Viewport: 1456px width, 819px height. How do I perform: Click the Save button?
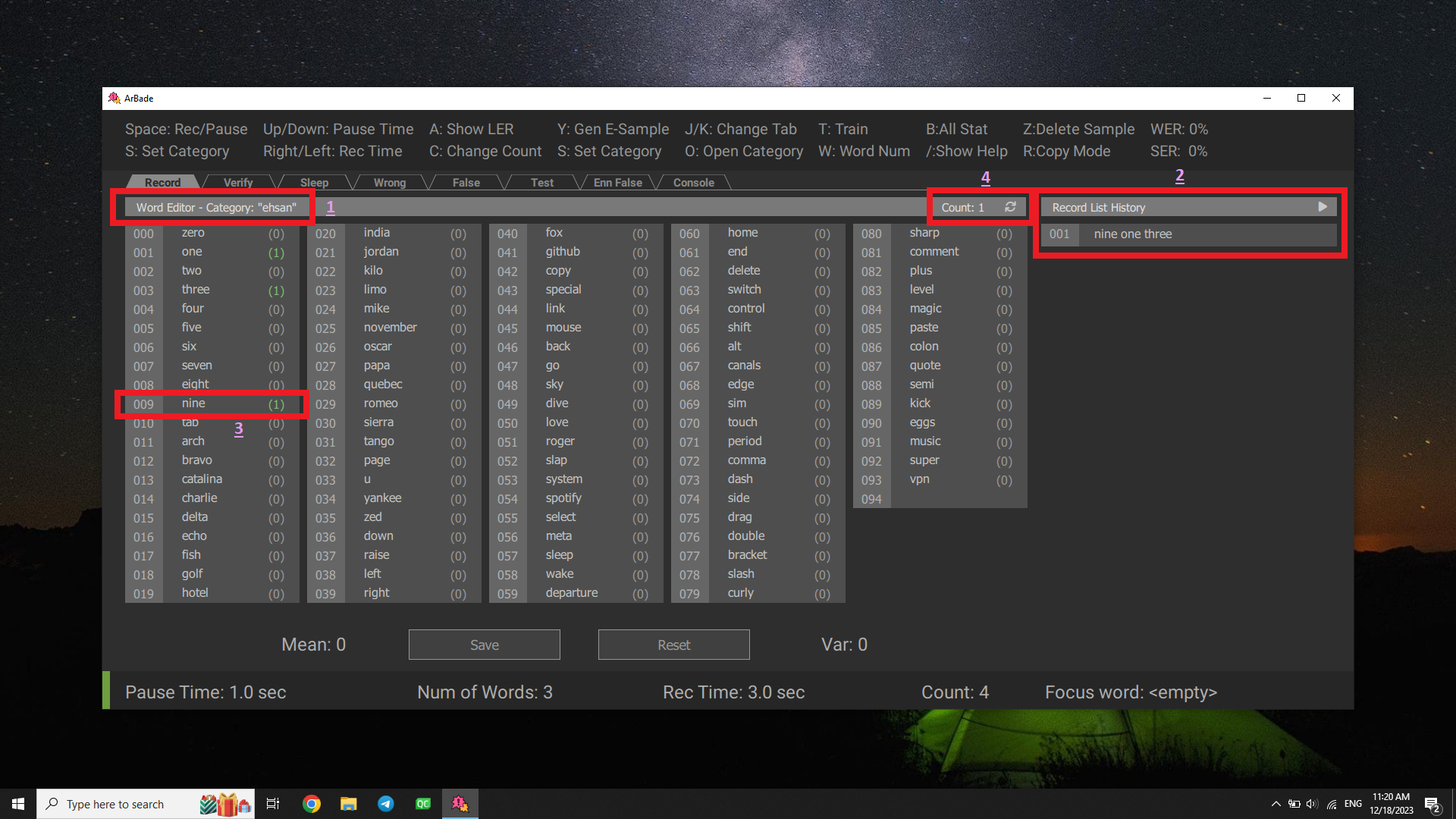click(x=484, y=645)
